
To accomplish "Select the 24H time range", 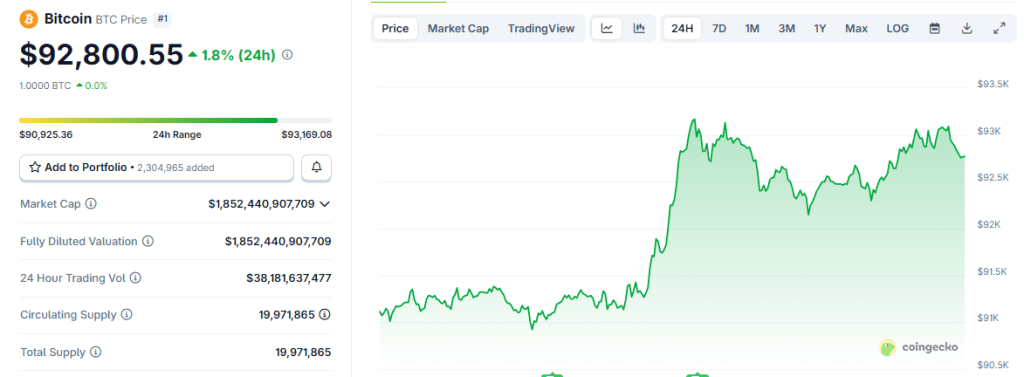I will click(682, 29).
